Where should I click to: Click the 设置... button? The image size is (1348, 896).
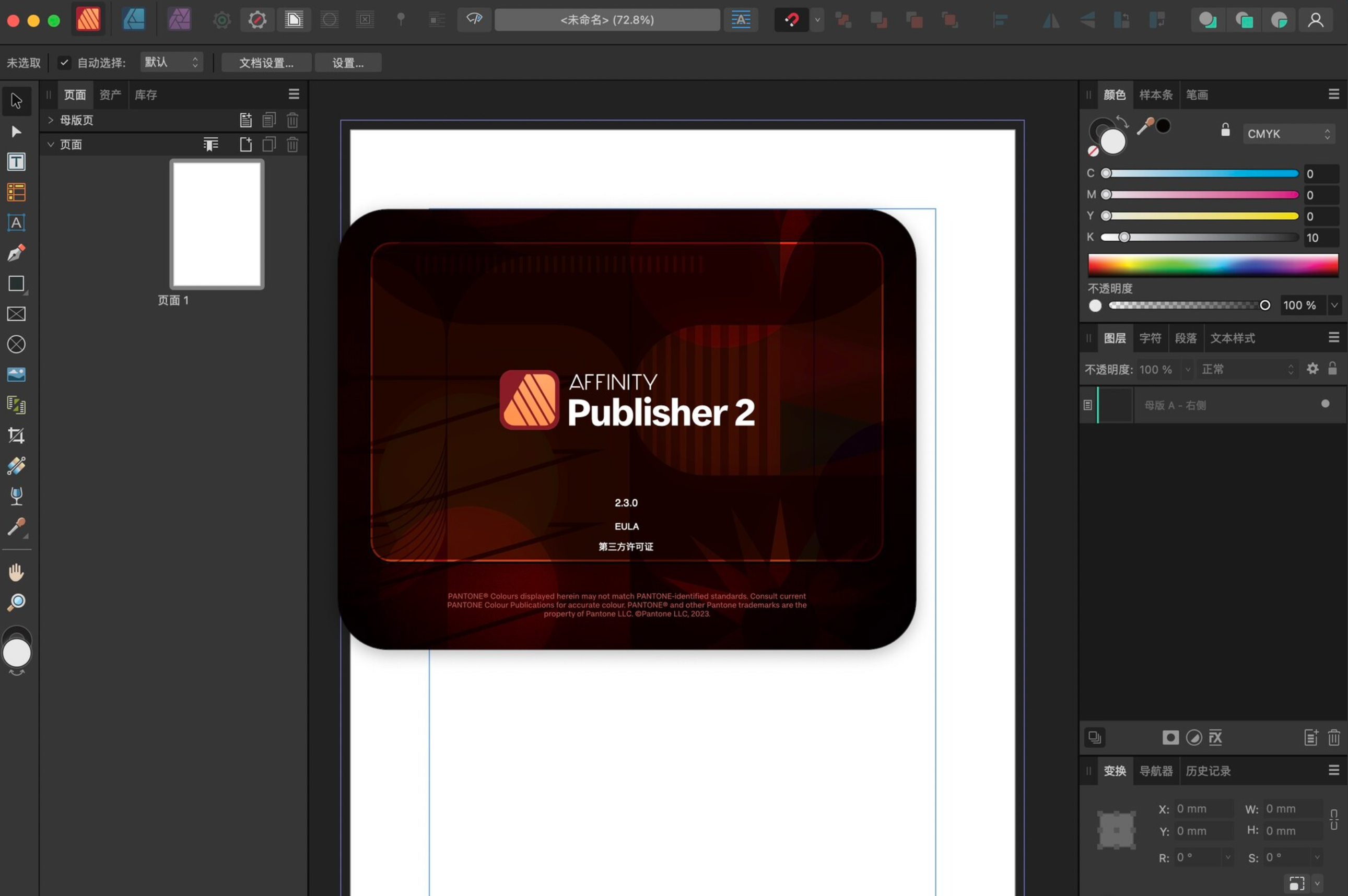tap(348, 63)
